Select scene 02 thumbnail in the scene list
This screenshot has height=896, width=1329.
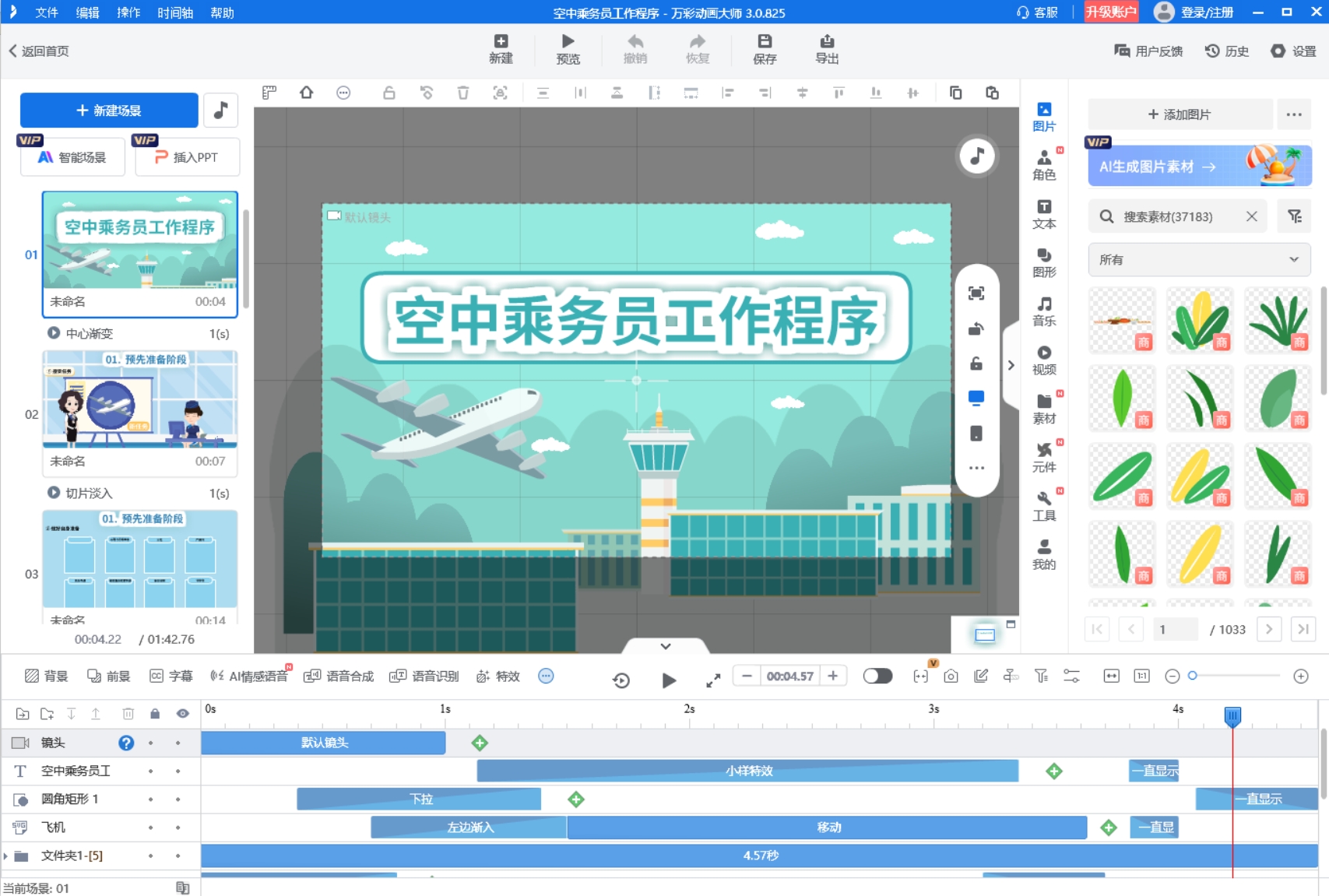[139, 402]
